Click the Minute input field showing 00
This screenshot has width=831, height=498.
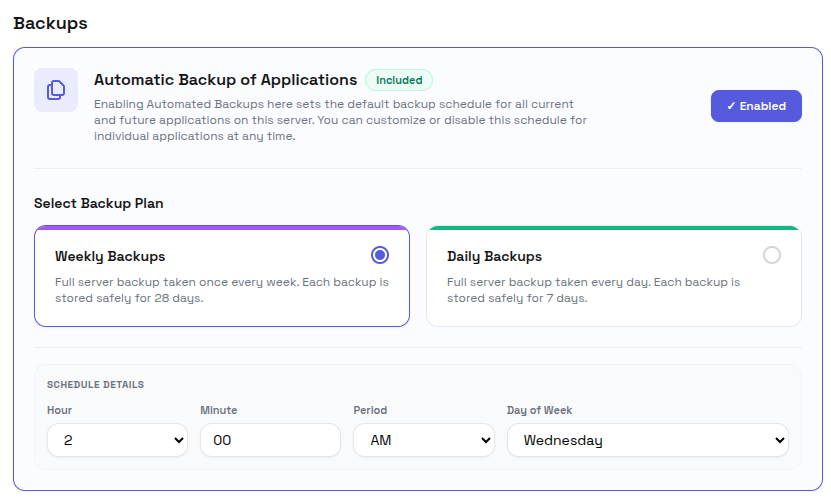270,440
